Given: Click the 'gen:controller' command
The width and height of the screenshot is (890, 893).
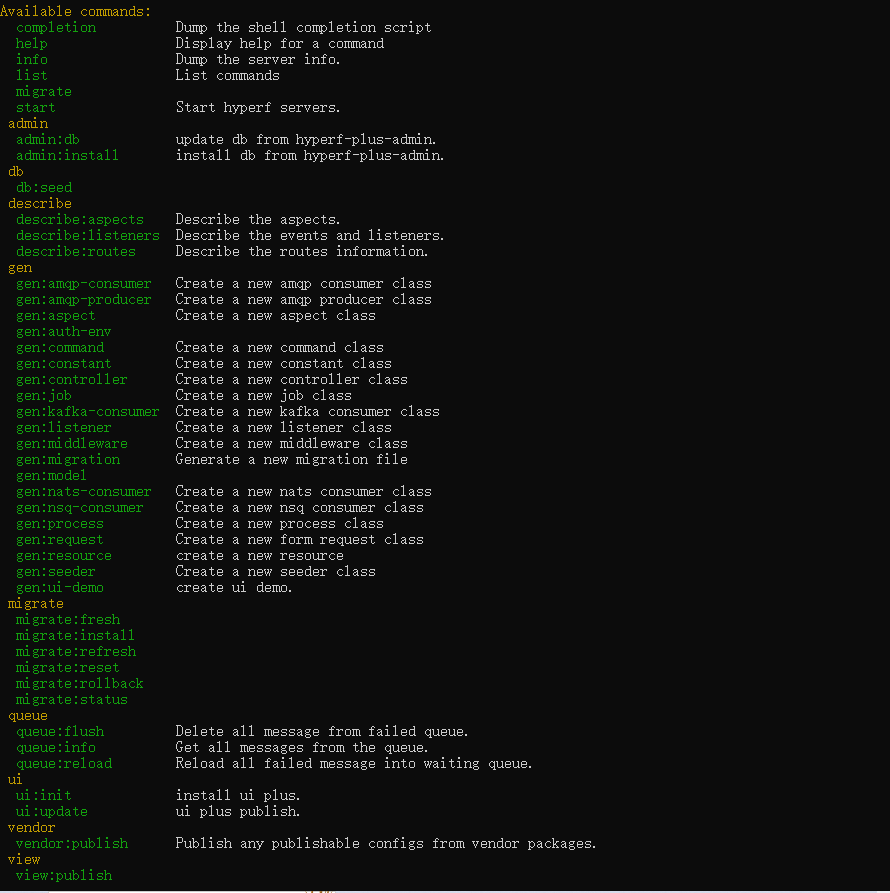Looking at the screenshot, I should tap(72, 379).
